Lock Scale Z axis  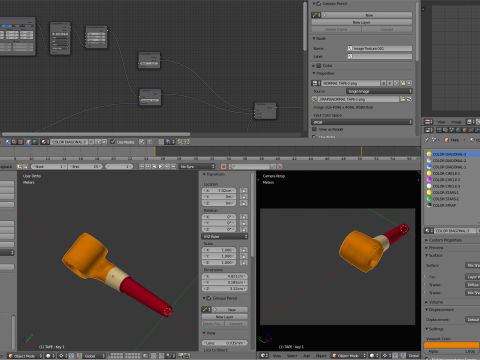point(244,262)
